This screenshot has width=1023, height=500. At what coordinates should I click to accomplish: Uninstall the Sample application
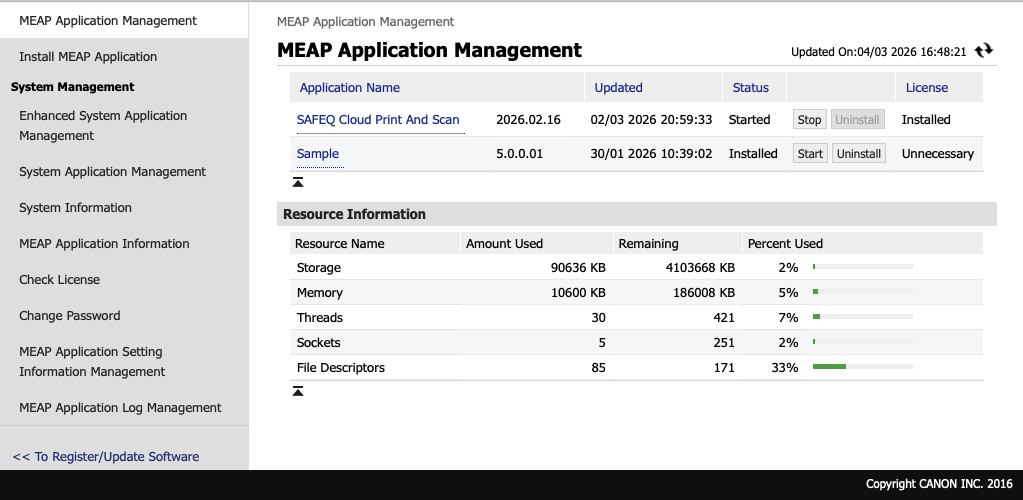(x=859, y=153)
